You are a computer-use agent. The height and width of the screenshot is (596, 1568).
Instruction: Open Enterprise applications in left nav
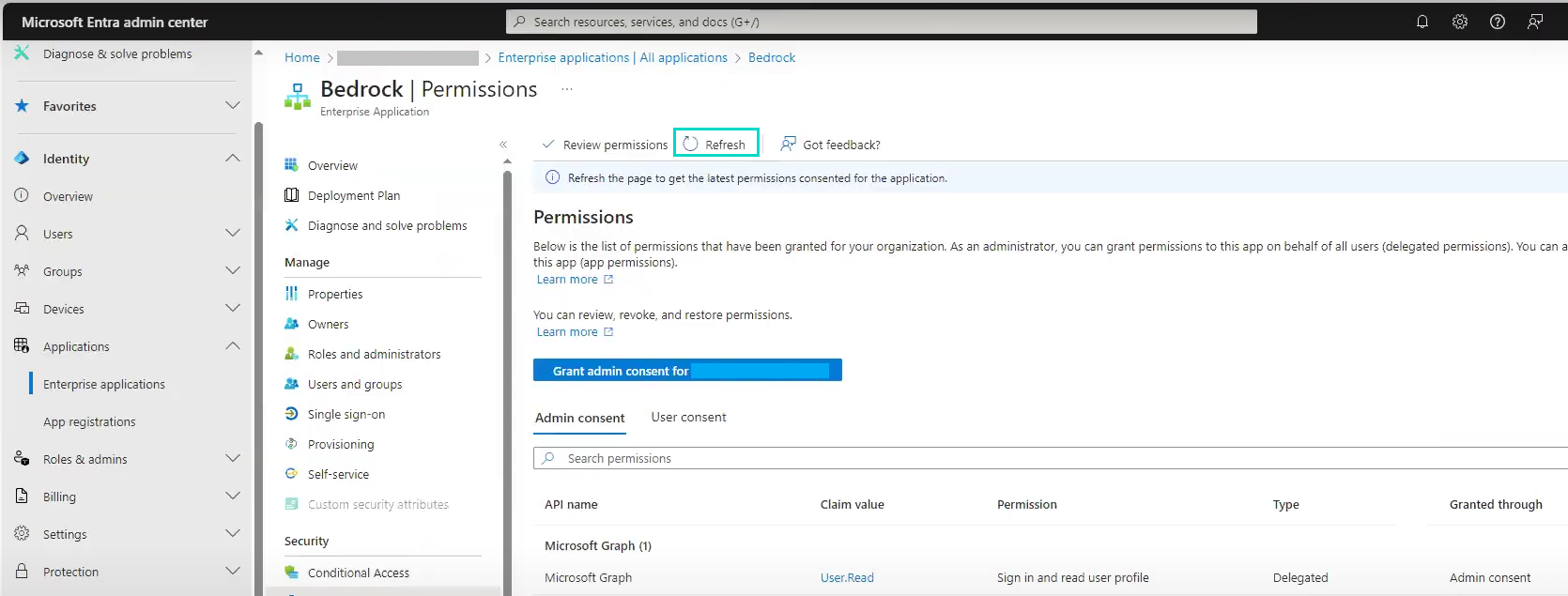104,384
